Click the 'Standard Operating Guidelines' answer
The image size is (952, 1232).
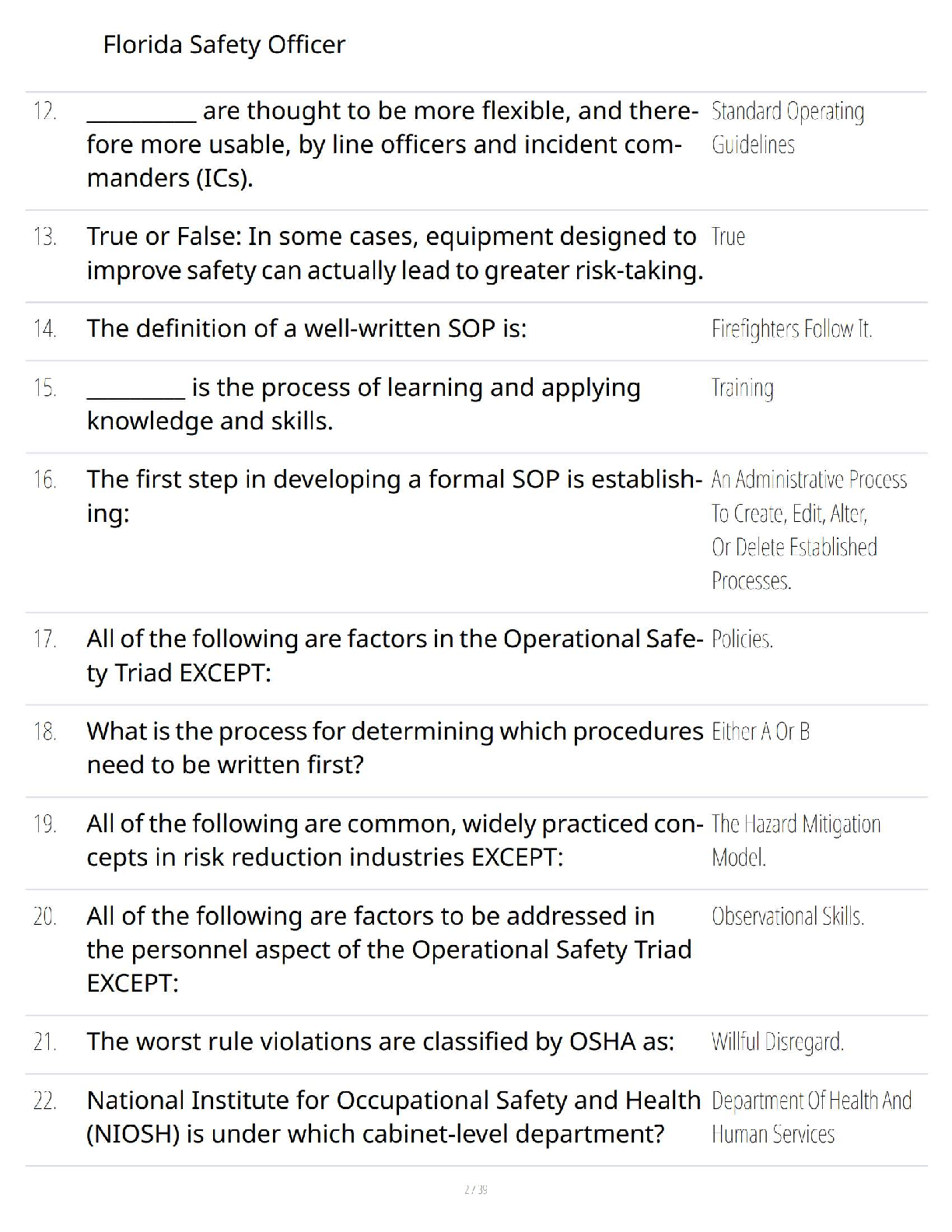(787, 128)
